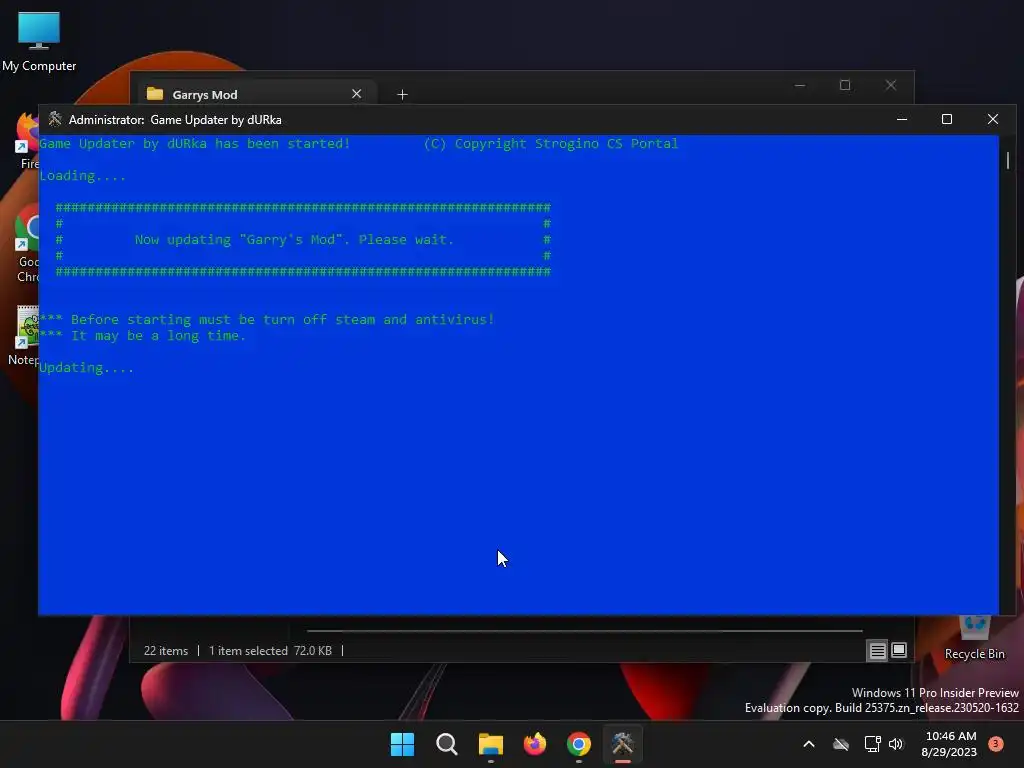Select Game Updater taskbar icon
Viewport: 1024px width, 768px height.
pos(622,744)
